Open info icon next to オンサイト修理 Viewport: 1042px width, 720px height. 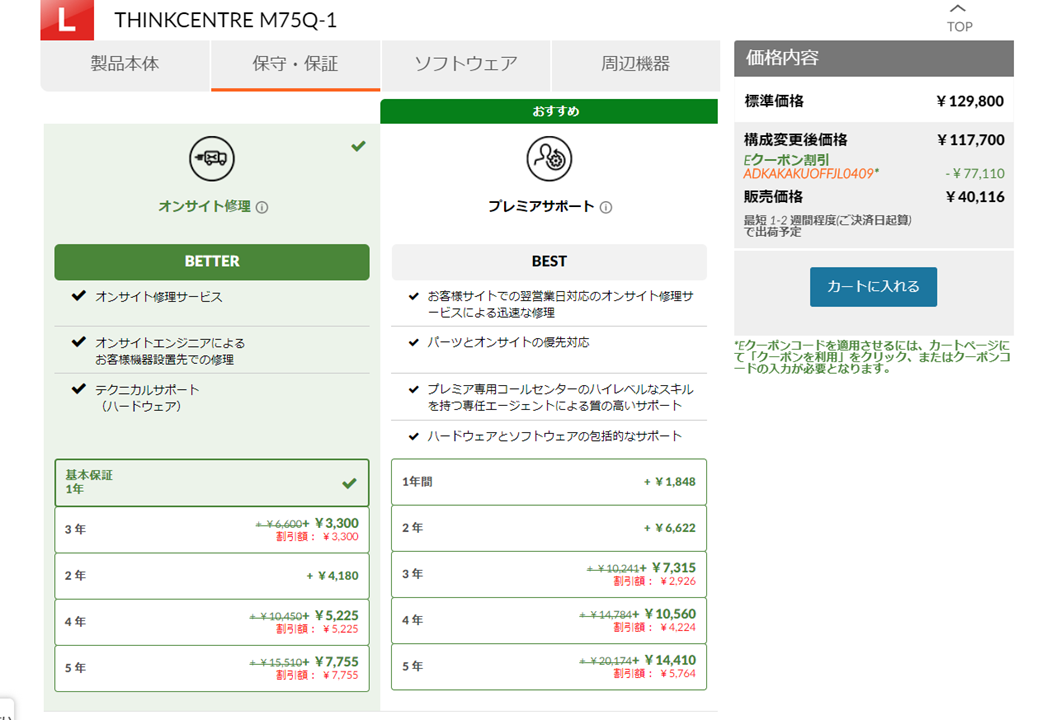point(262,207)
